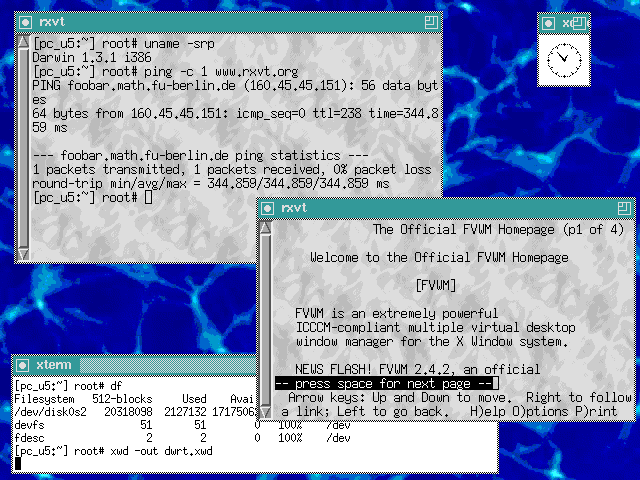Click '64 bytes from 160.45.45.151' line
Screen dimensions: 640x480
click(x=236, y=113)
